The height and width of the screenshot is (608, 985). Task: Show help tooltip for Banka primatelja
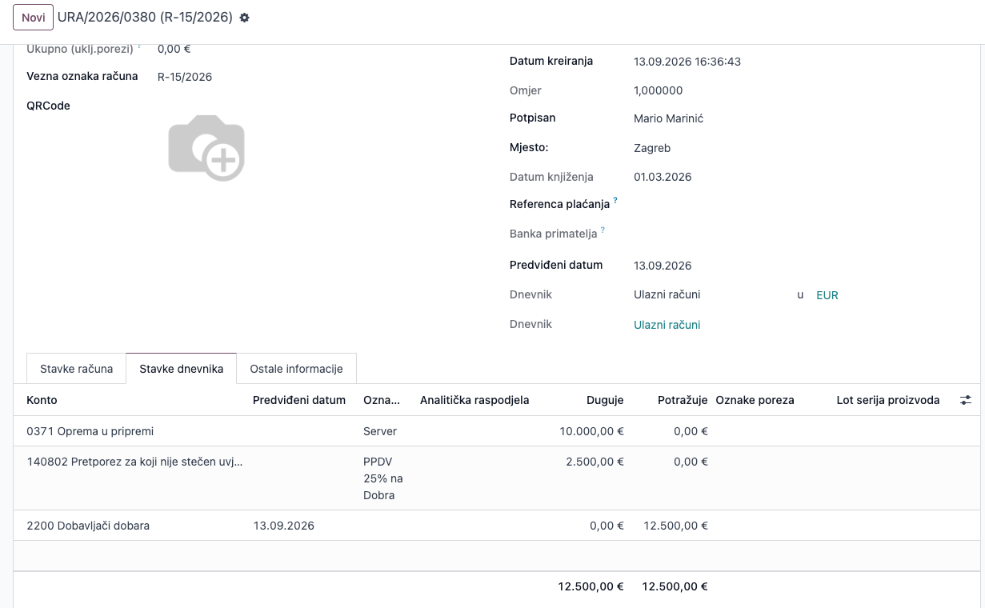[x=603, y=230]
